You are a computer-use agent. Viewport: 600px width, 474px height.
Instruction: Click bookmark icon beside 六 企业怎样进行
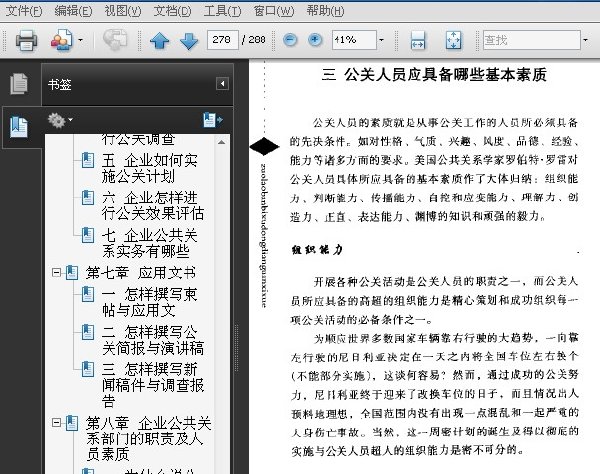[88, 197]
